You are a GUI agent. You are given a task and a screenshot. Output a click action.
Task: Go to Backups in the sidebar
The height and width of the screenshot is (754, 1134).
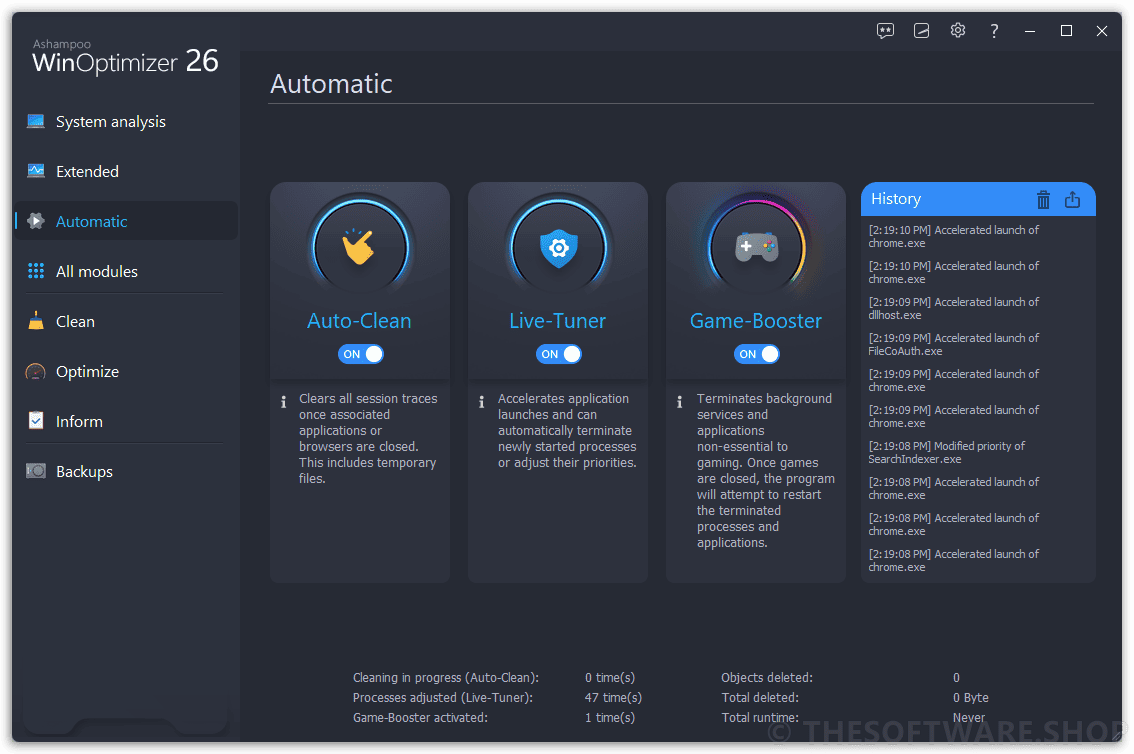127,471
